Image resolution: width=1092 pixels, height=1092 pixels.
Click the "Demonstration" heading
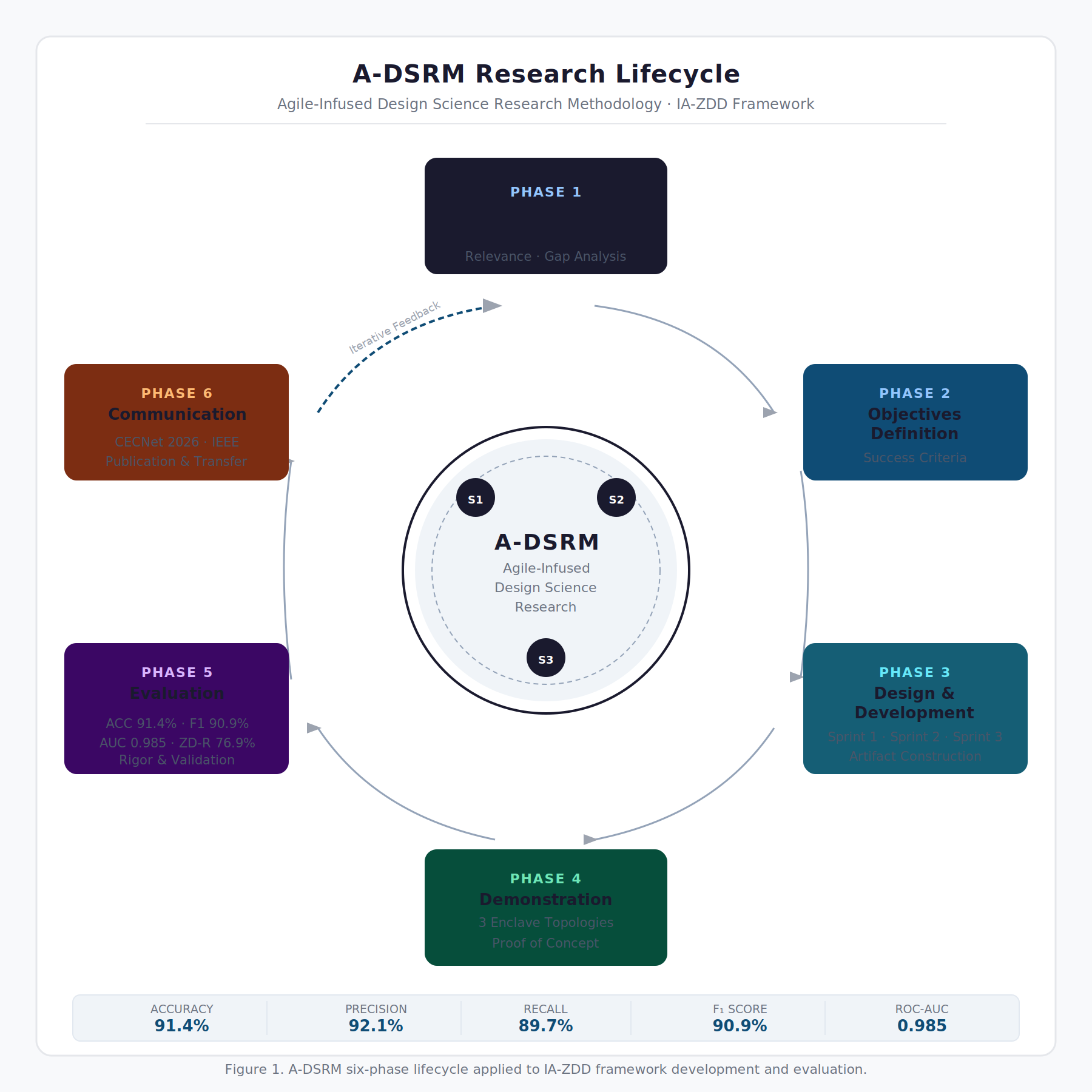[x=546, y=900]
